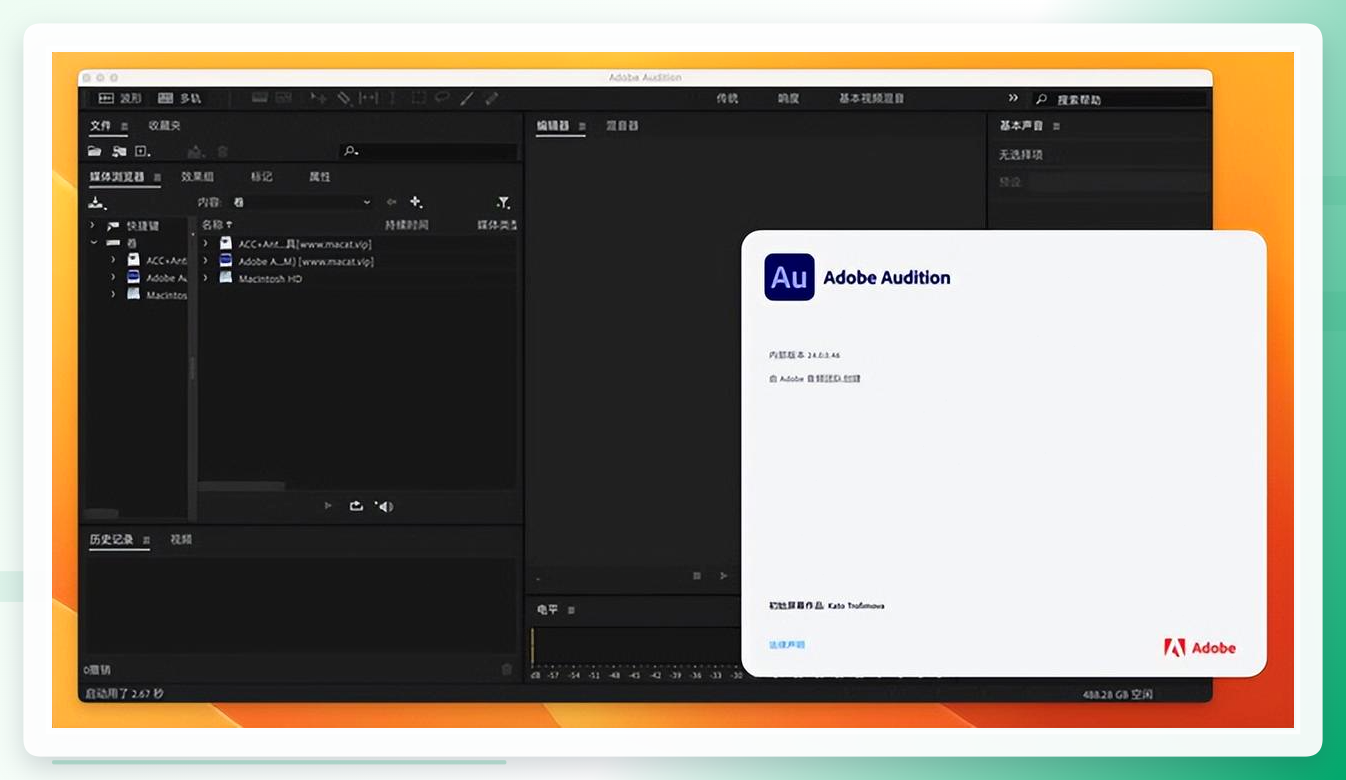
Task: Open the Contents (内容) dropdown
Action: click(302, 202)
